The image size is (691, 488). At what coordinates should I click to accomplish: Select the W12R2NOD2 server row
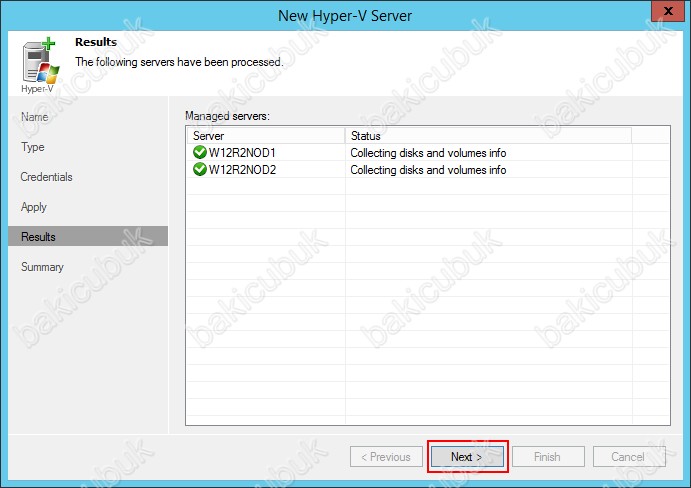coord(428,170)
